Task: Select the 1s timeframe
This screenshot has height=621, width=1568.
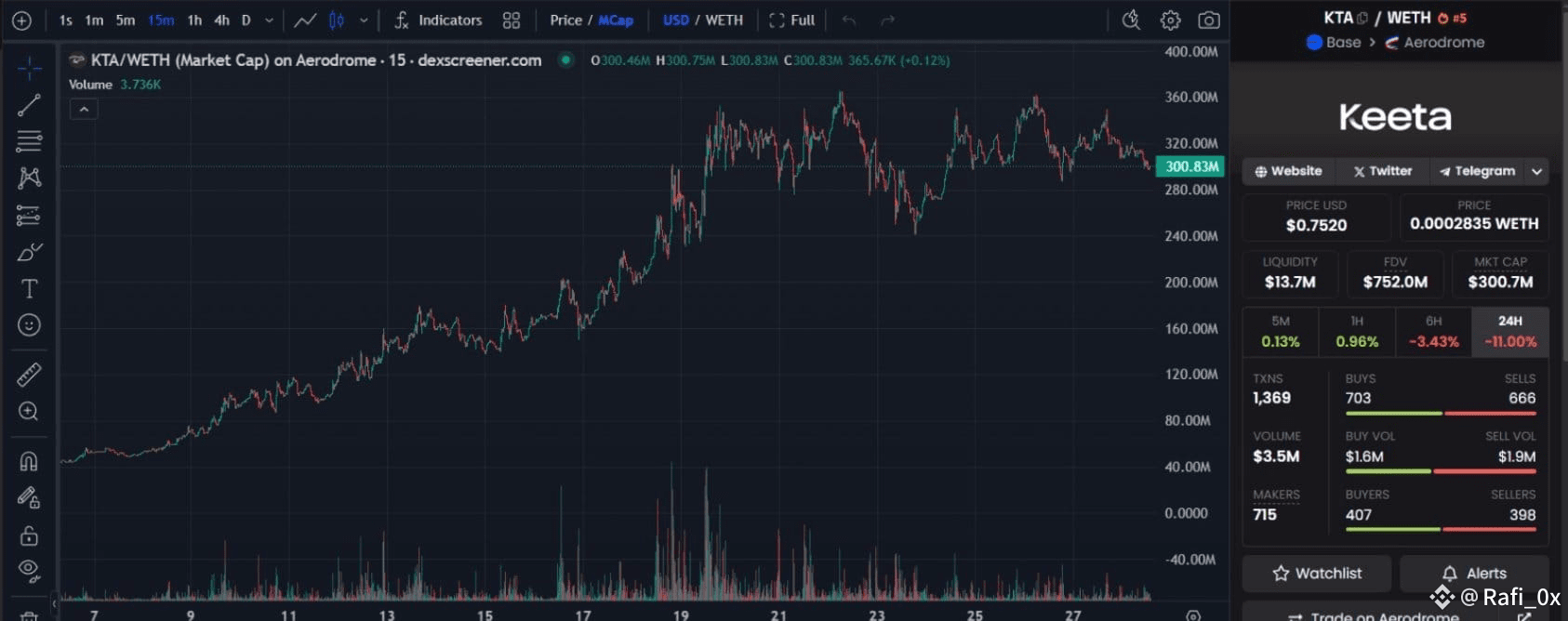Action: tap(66, 20)
